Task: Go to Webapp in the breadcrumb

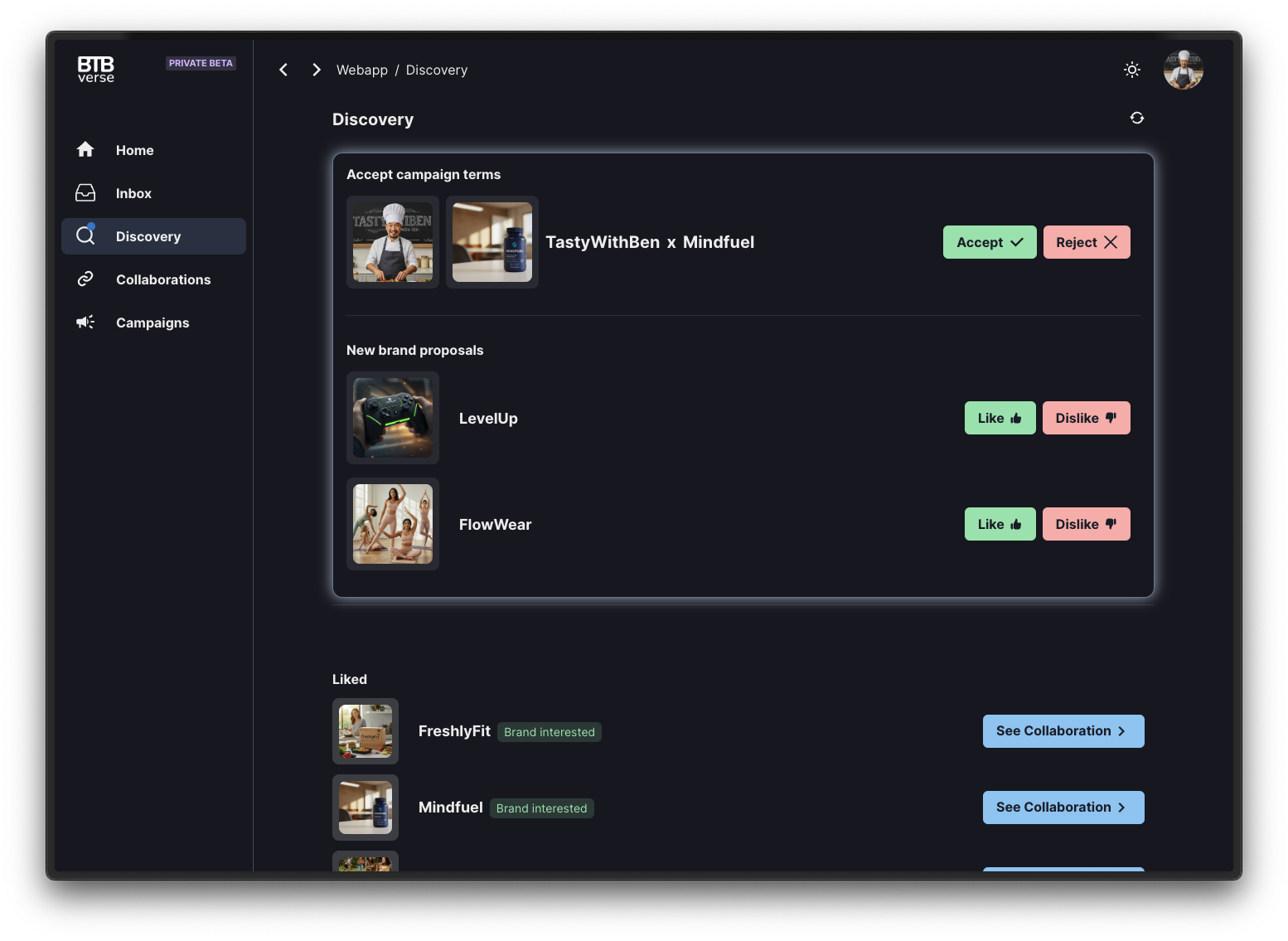Action: [x=361, y=70]
